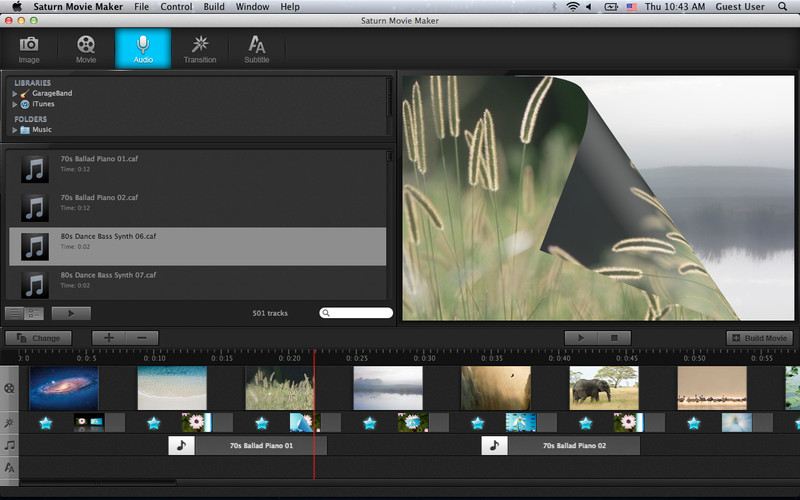
Task: Open the Control menu
Action: 176,7
